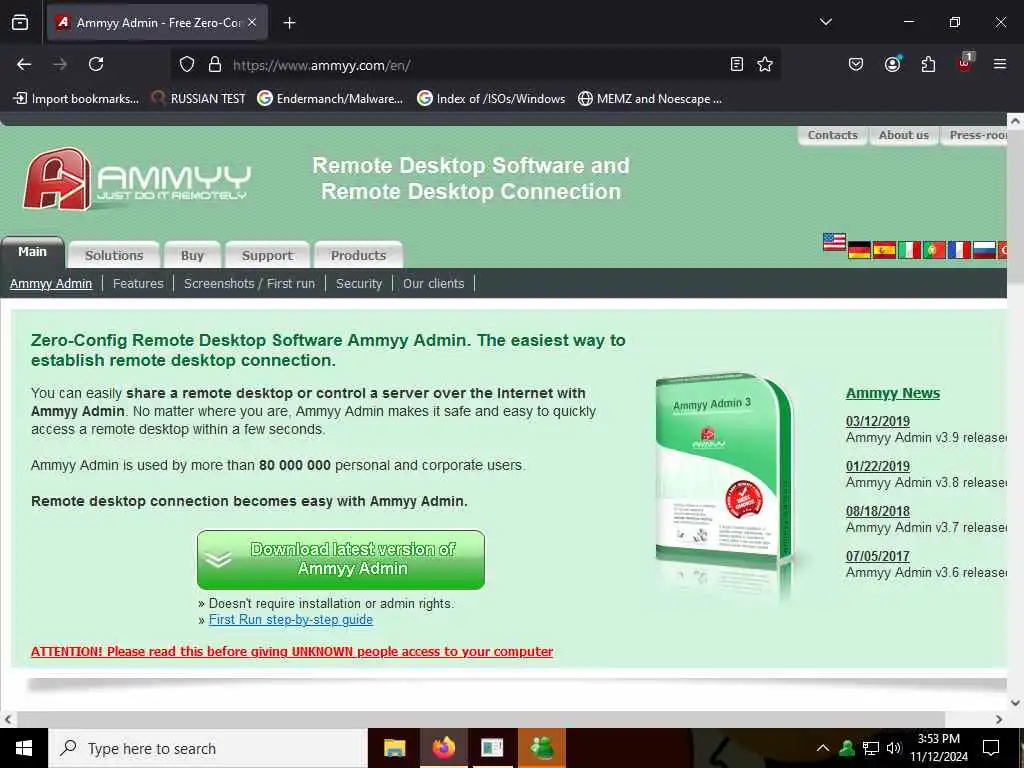Download latest version of Ammyy Admin
Image resolution: width=1024 pixels, height=768 pixels.
[341, 560]
